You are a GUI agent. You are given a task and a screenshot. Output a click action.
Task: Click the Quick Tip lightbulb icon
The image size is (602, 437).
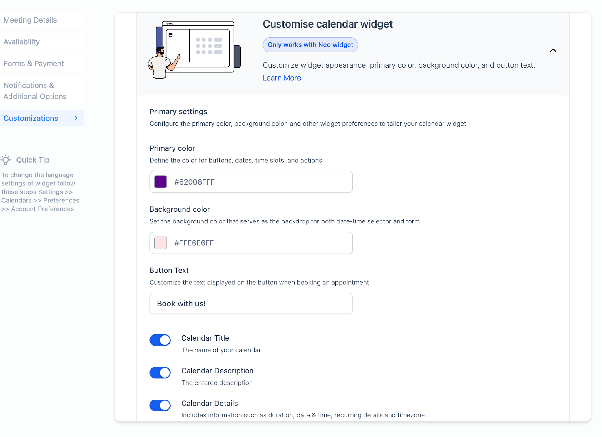coord(6,160)
